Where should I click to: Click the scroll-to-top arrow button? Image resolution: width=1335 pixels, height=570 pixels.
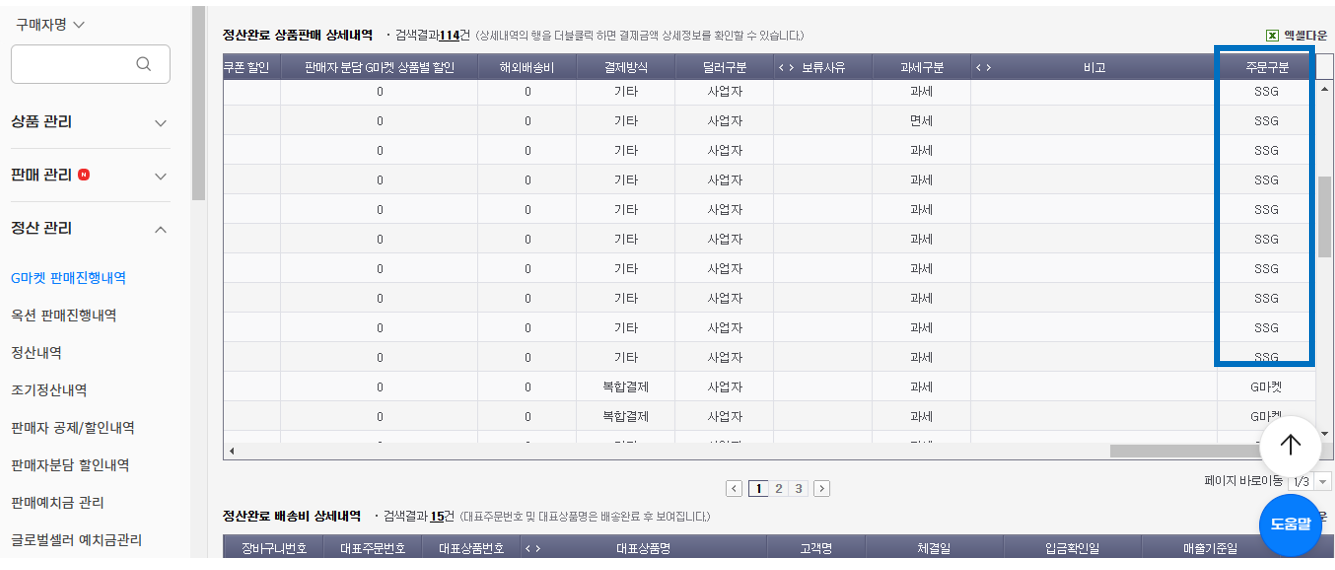(1290, 446)
